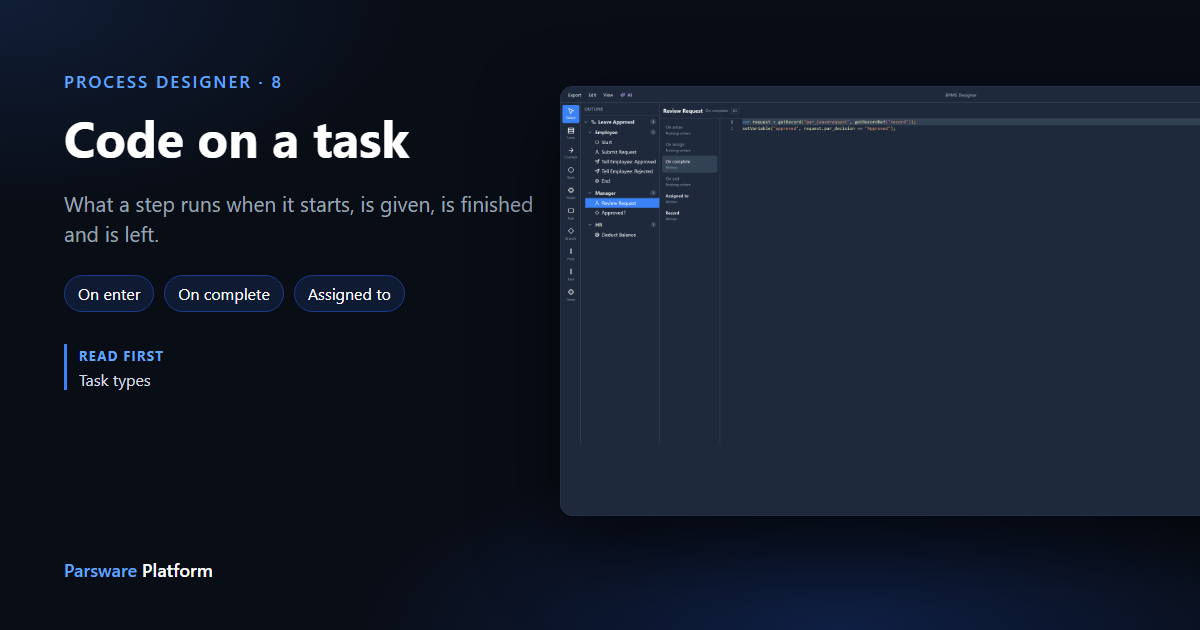Select Submit Request in the outline
1200x630 pixels.
coord(620,152)
